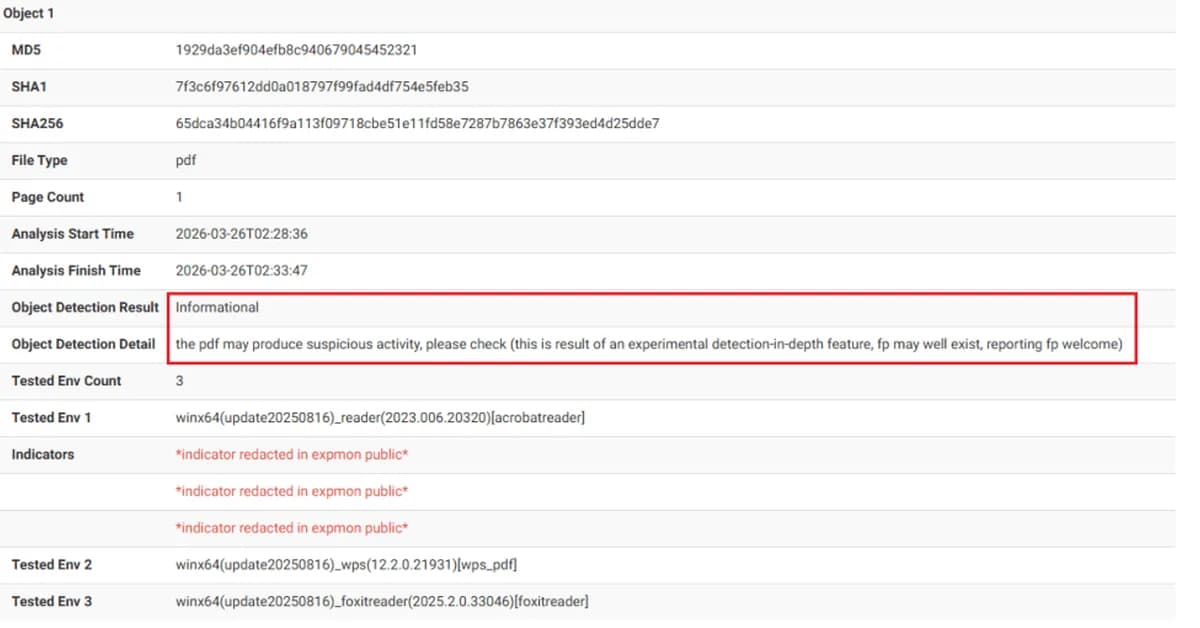Click the Analysis Finish Time timestamp

click(242, 270)
